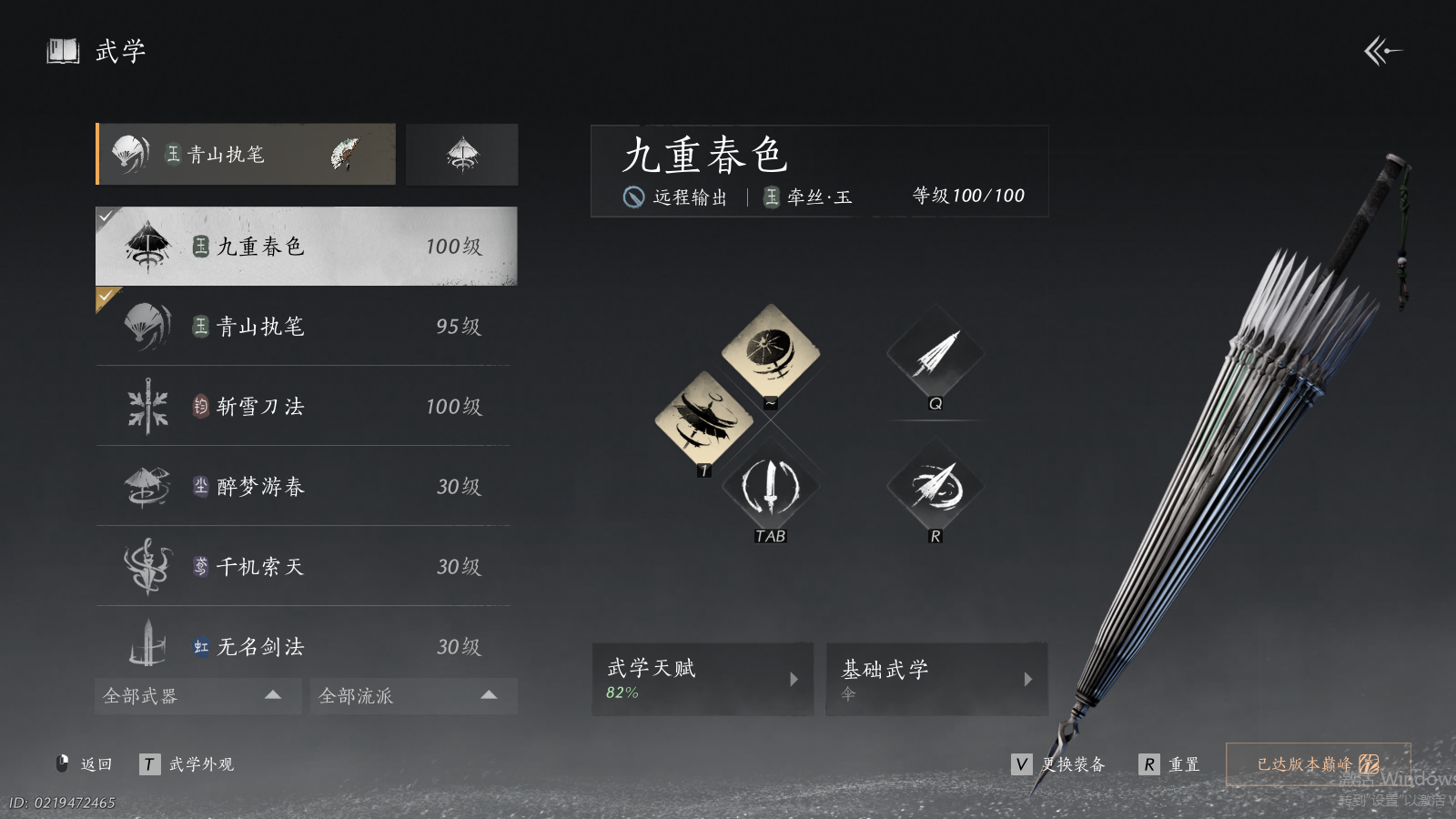Viewport: 1456px width, 819px height.
Task: Expand the 全部流派 filter dropdown
Action: [x=414, y=696]
